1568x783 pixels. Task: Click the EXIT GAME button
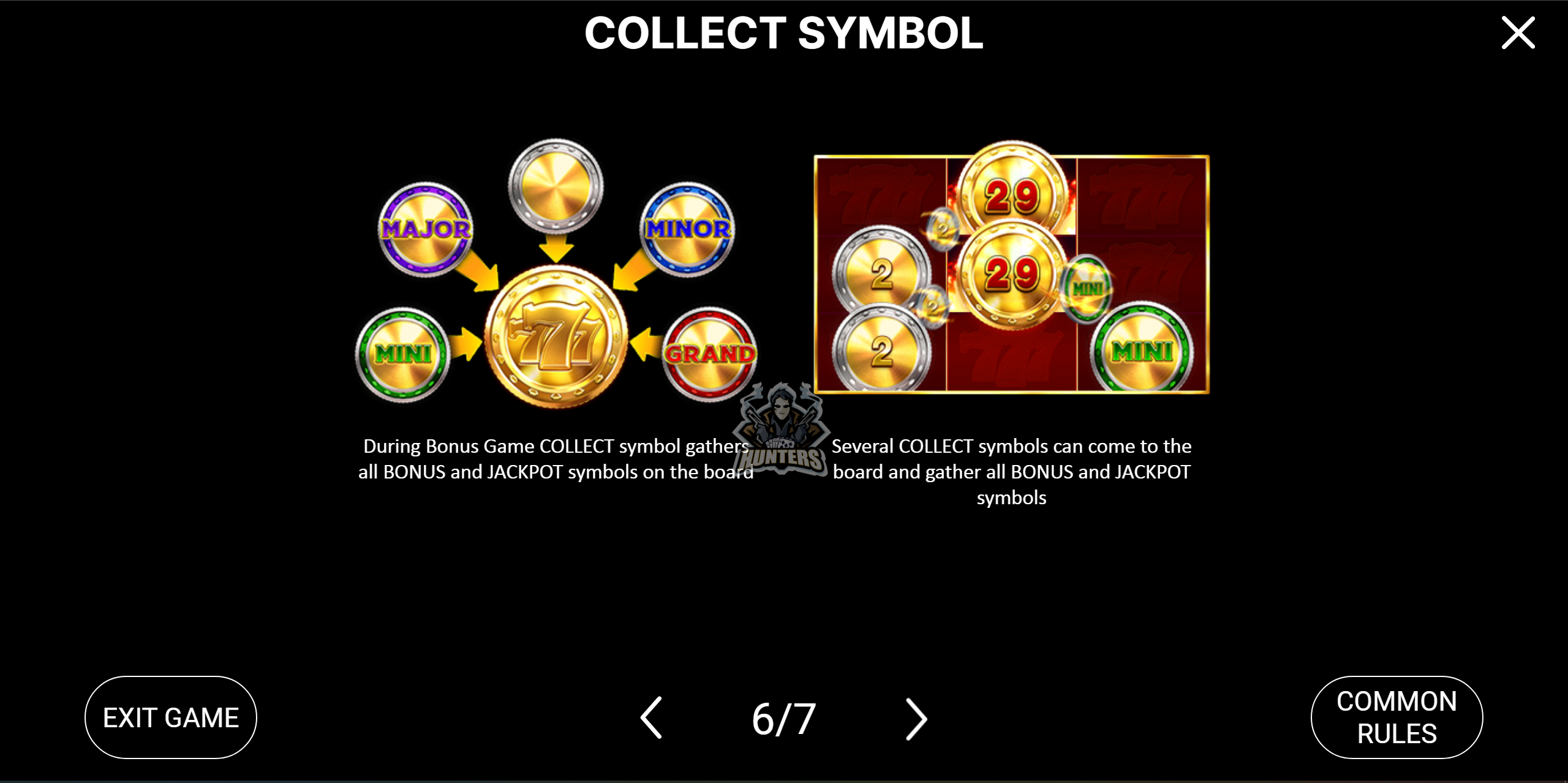(x=171, y=717)
